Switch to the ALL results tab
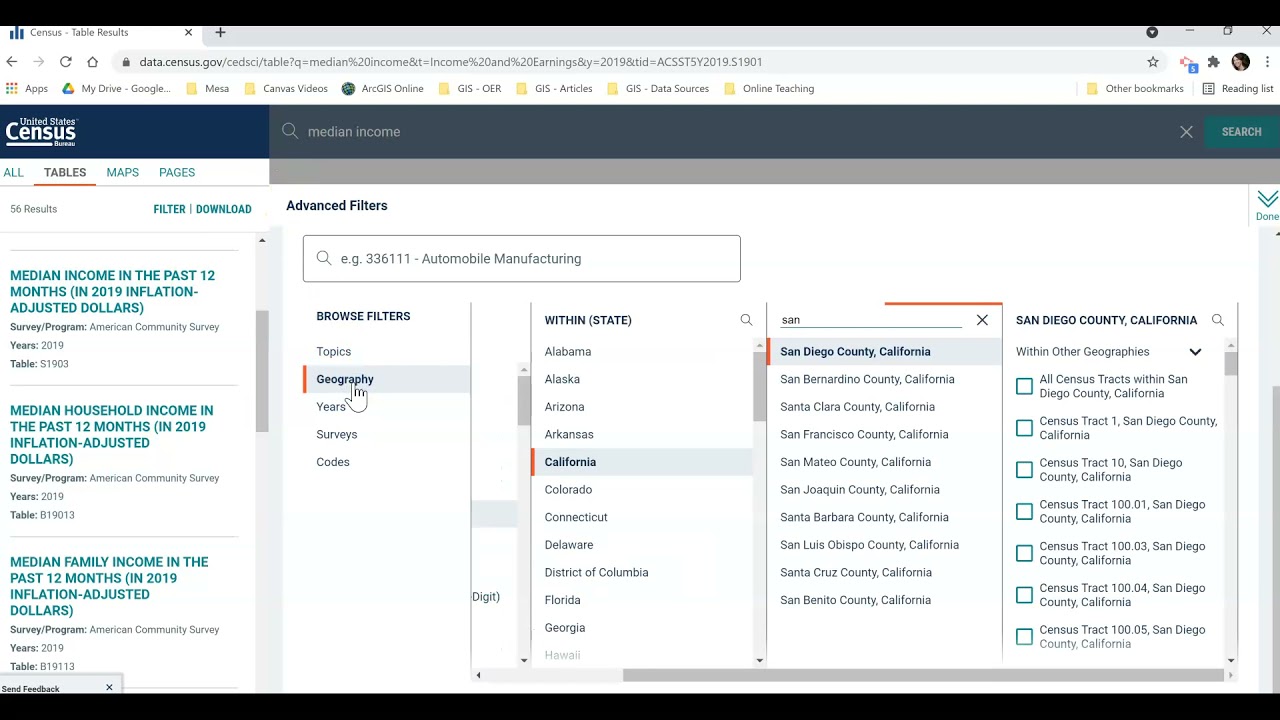This screenshot has width=1280, height=720. click(13, 172)
